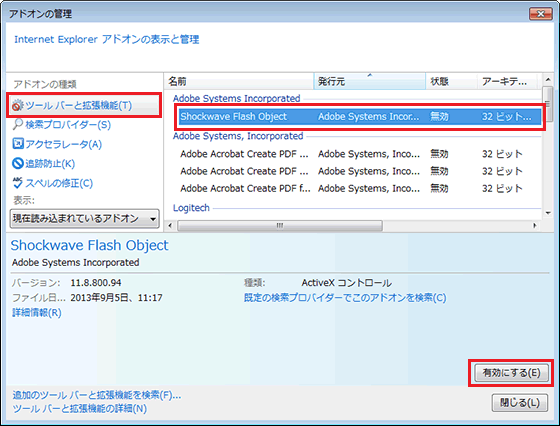The image size is (560, 426).
Task: Click 有効にする(E) button
Action: click(x=511, y=372)
